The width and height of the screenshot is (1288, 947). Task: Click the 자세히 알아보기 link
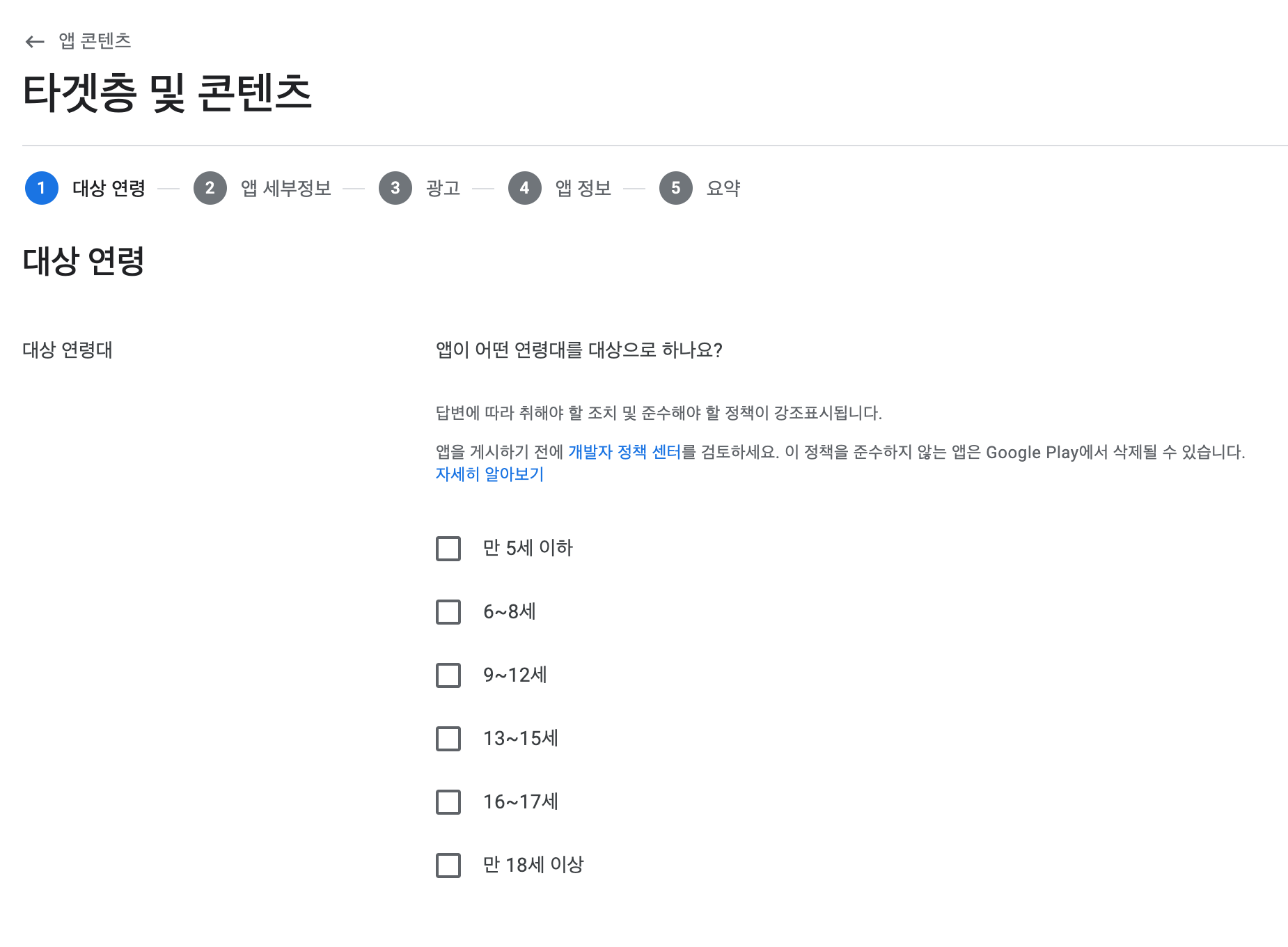pyautogui.click(x=489, y=474)
